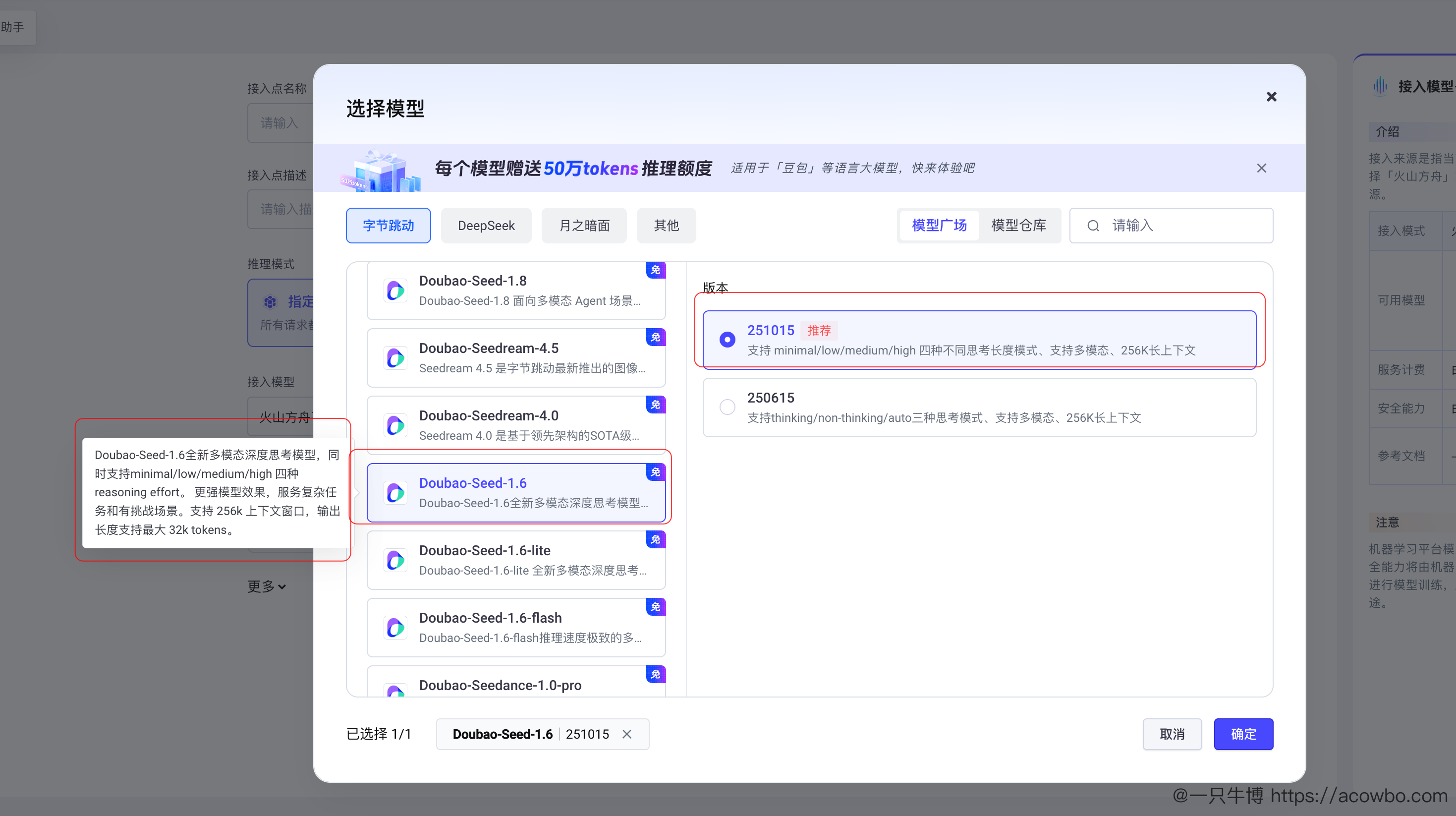Dismiss the 50万tokens promotion banner
This screenshot has height=816, width=1456.
(1261, 168)
